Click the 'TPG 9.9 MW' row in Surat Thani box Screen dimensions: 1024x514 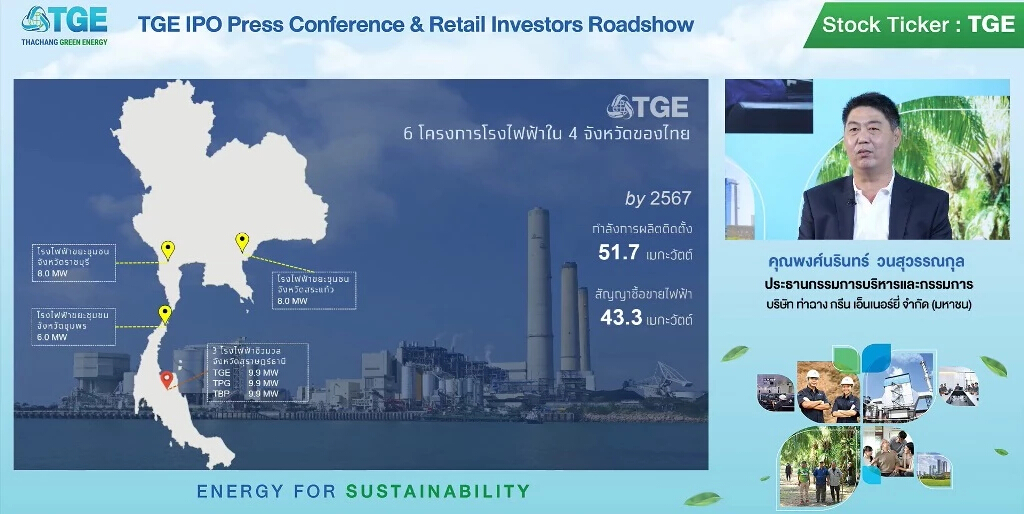246,383
